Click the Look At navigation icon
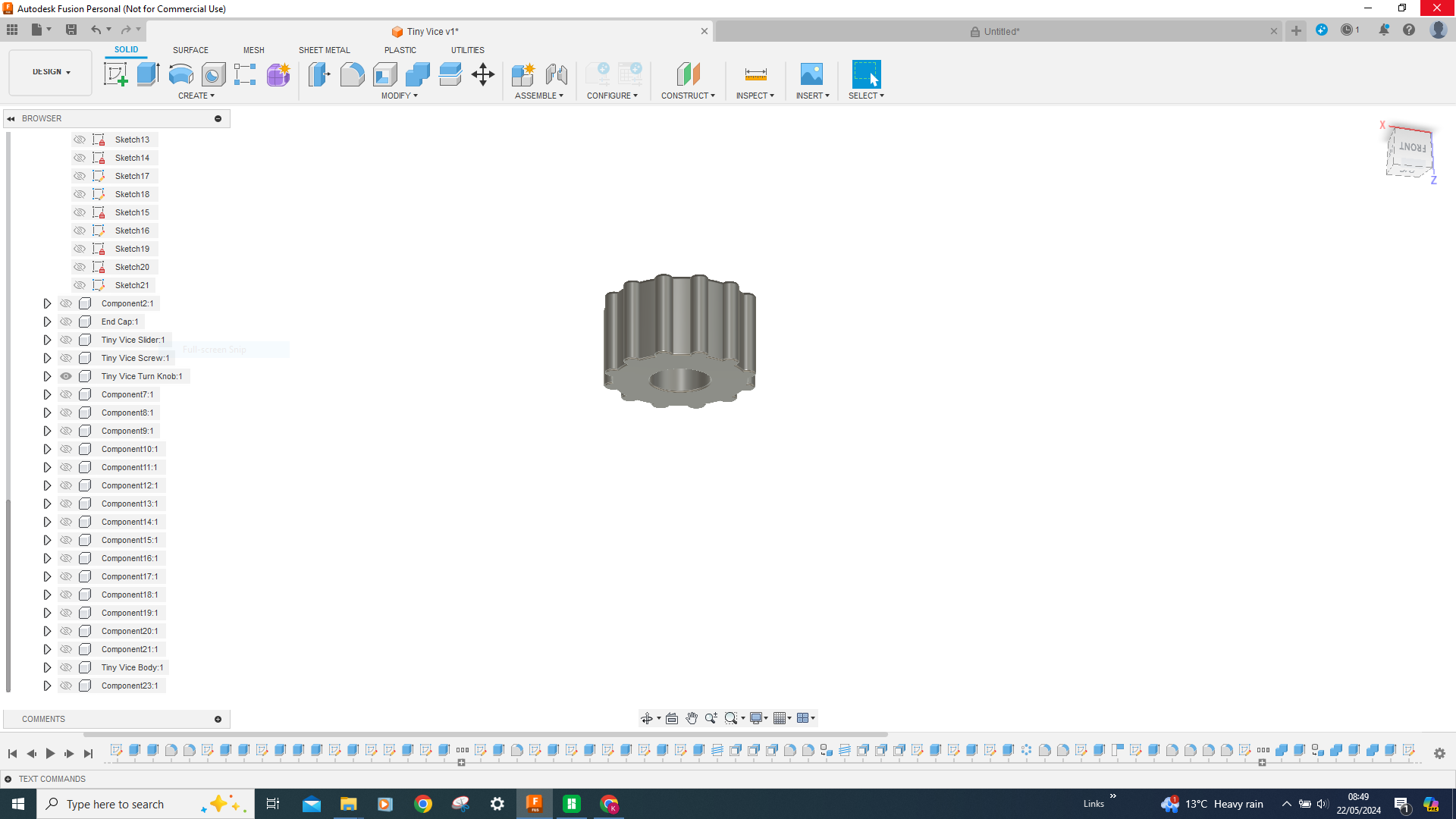1456x819 pixels. (x=672, y=718)
